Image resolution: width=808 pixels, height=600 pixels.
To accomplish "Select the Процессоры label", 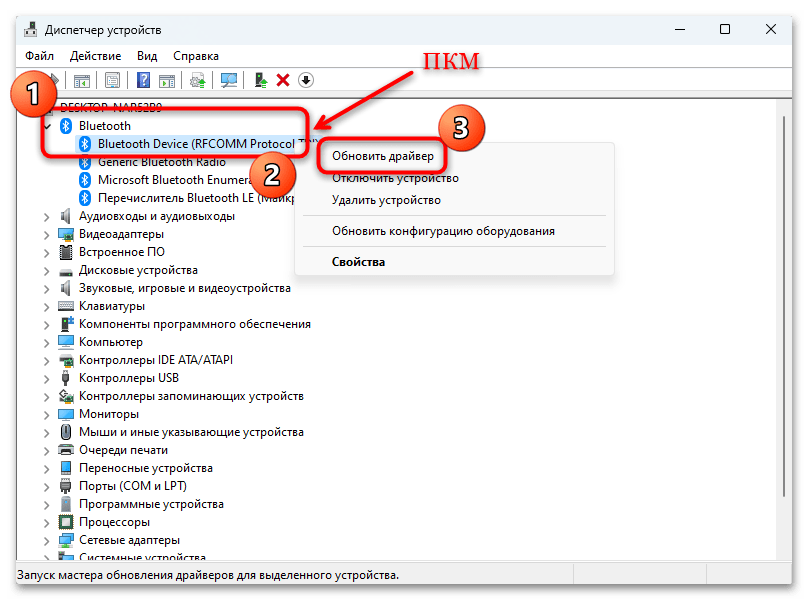I will point(114,522).
